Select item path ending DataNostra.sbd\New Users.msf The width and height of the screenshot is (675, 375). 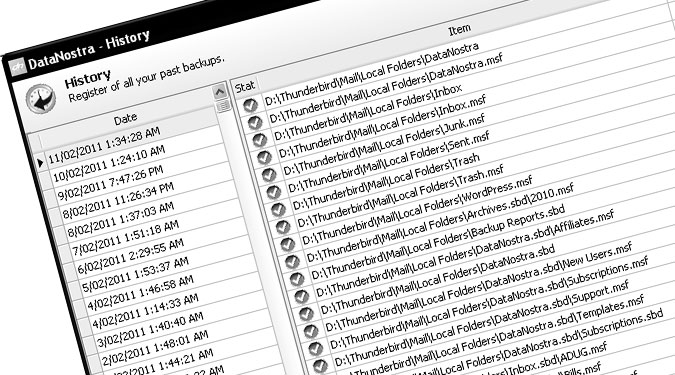pos(479,287)
